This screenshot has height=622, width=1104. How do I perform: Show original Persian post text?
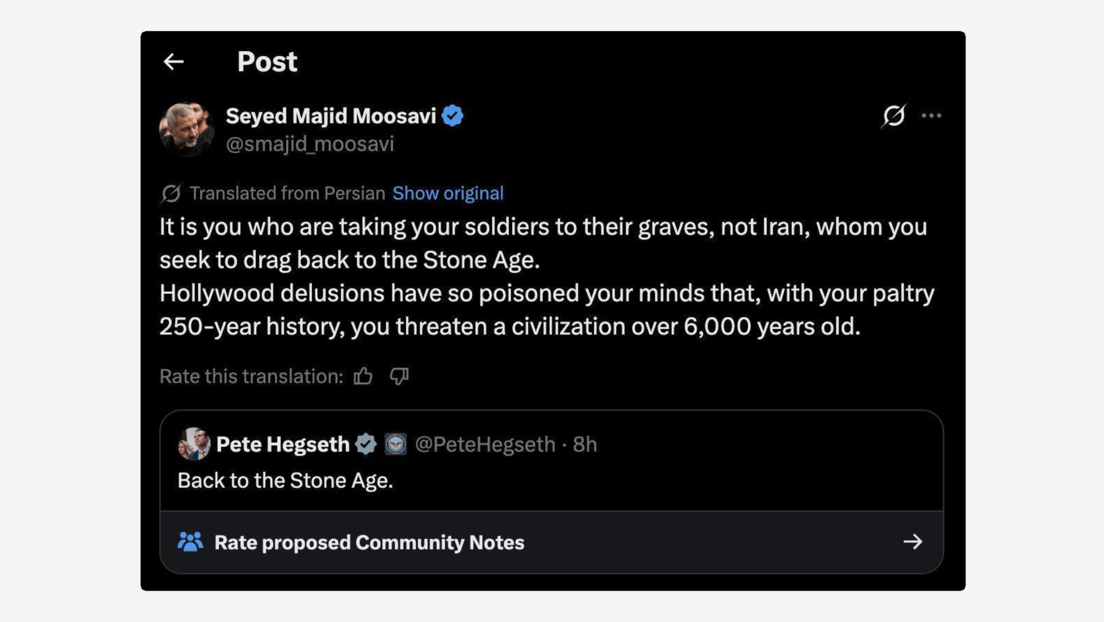447,193
